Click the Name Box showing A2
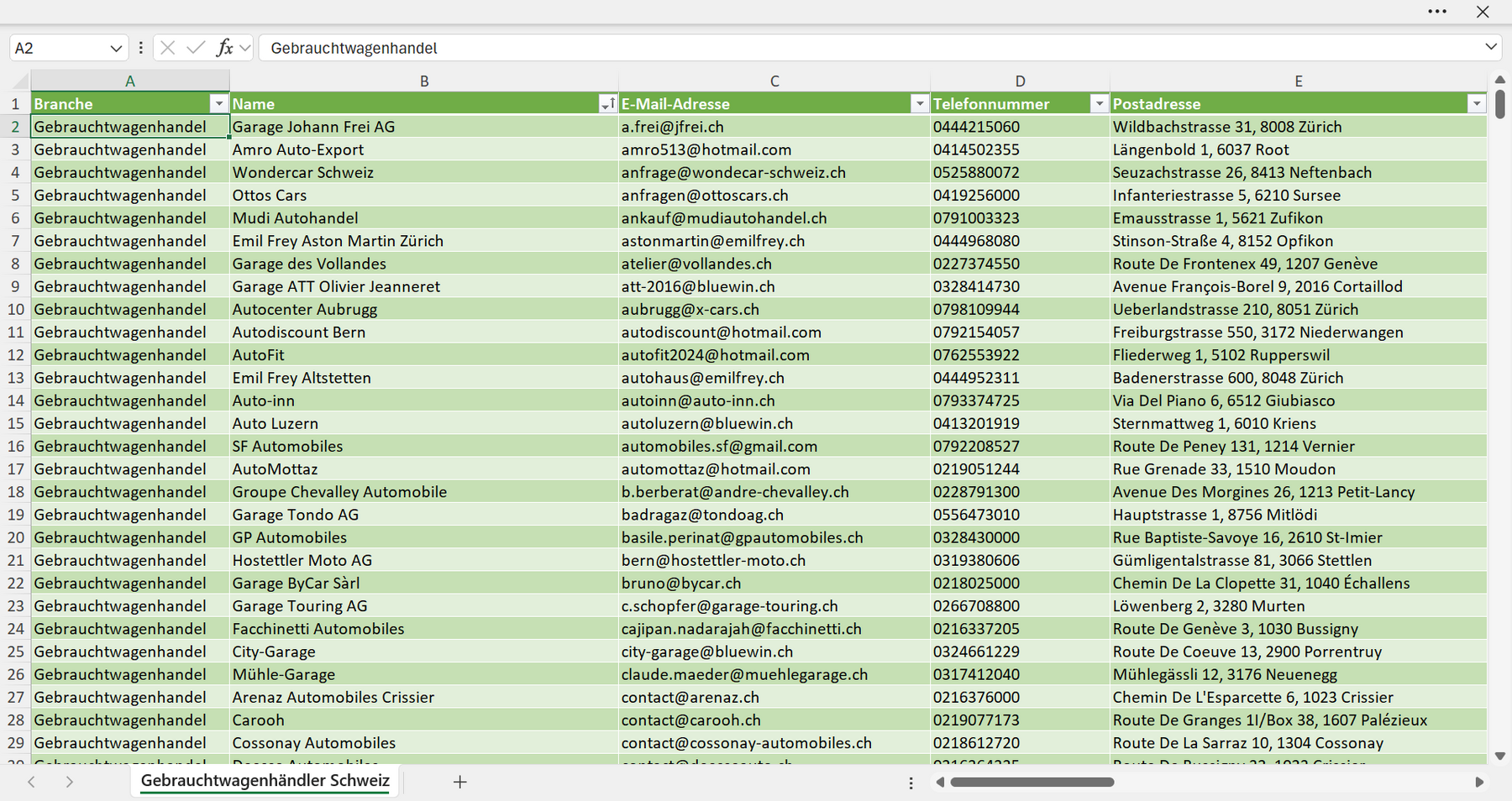Screen dimensions: 1512x801 pyautogui.click(x=59, y=49)
